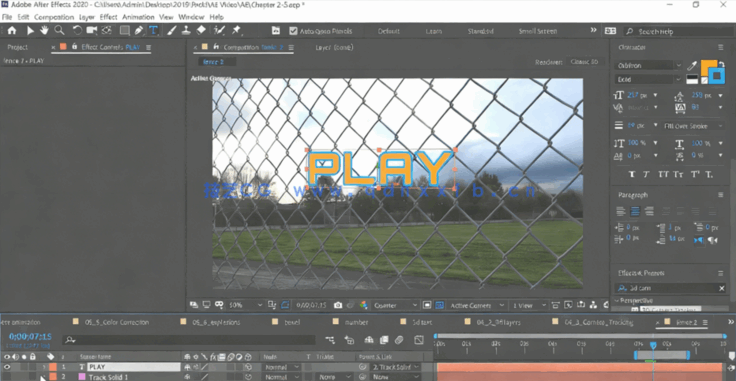Click PLAY layer orange label color
This screenshot has width=736, height=381.
pyautogui.click(x=53, y=367)
